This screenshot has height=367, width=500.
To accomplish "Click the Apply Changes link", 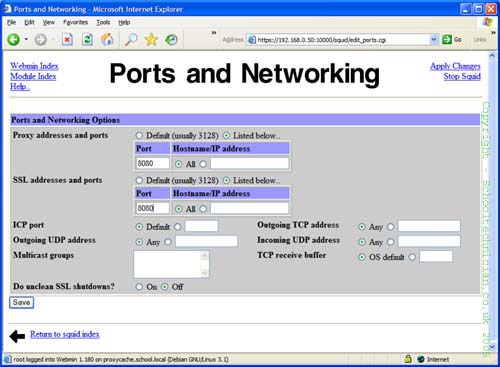I will [x=455, y=66].
